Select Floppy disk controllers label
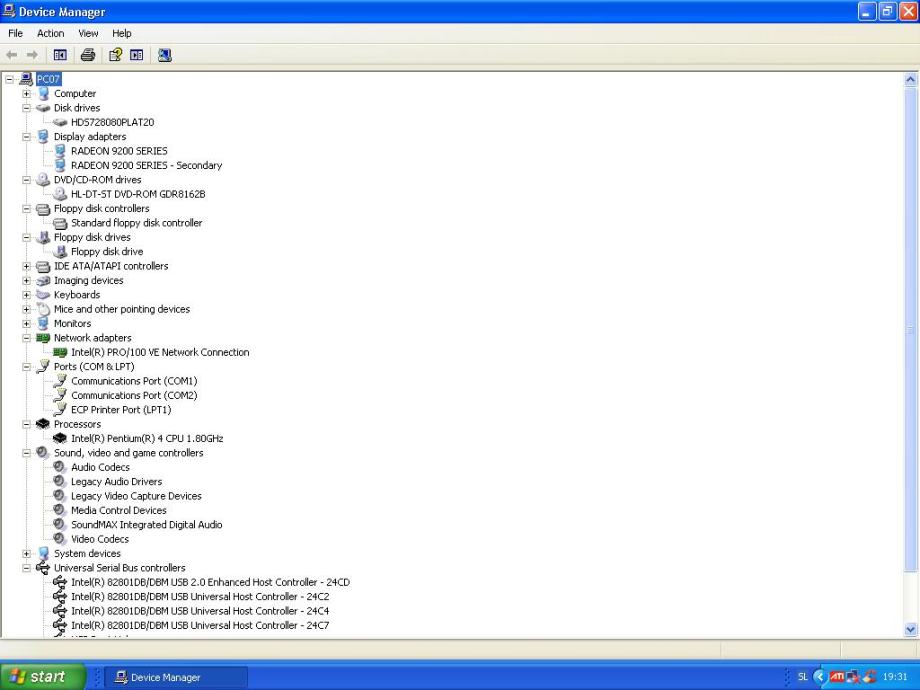The width and height of the screenshot is (920, 690). 102,209
